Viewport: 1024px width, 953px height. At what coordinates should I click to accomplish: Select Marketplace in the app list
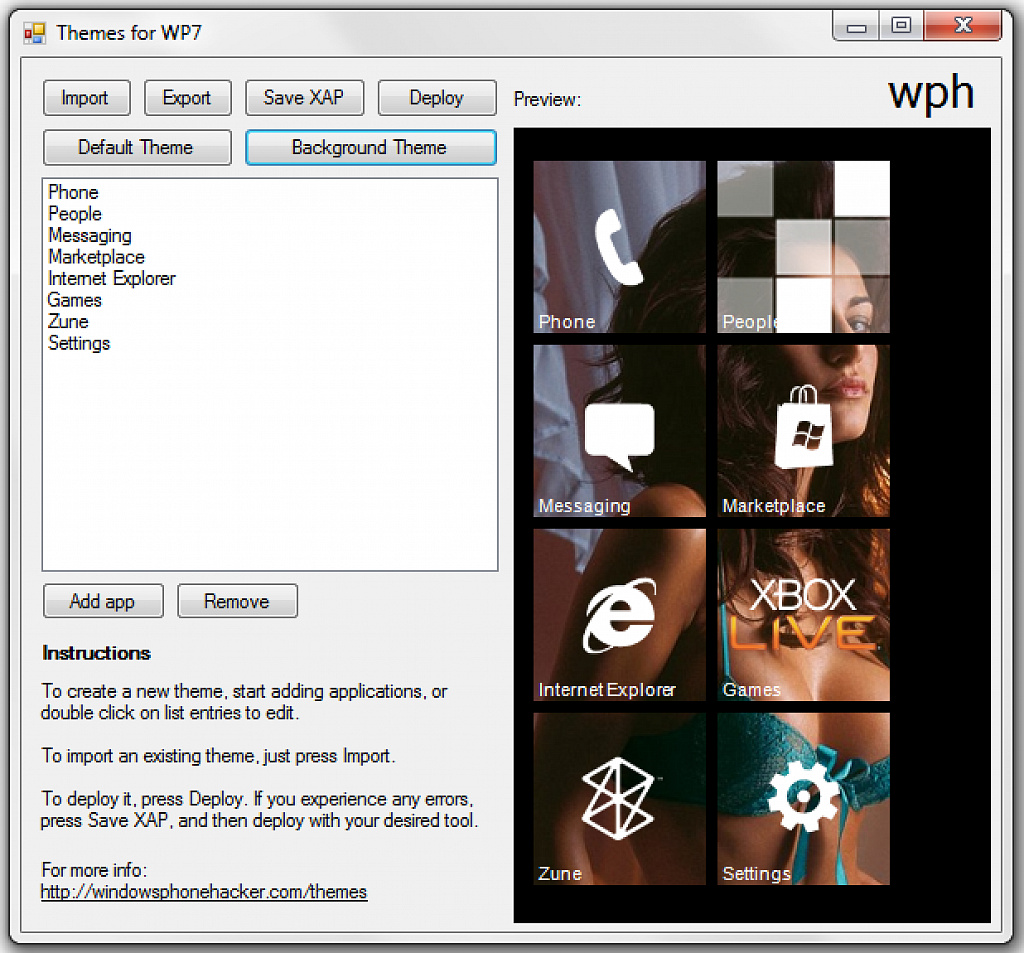pos(97,257)
